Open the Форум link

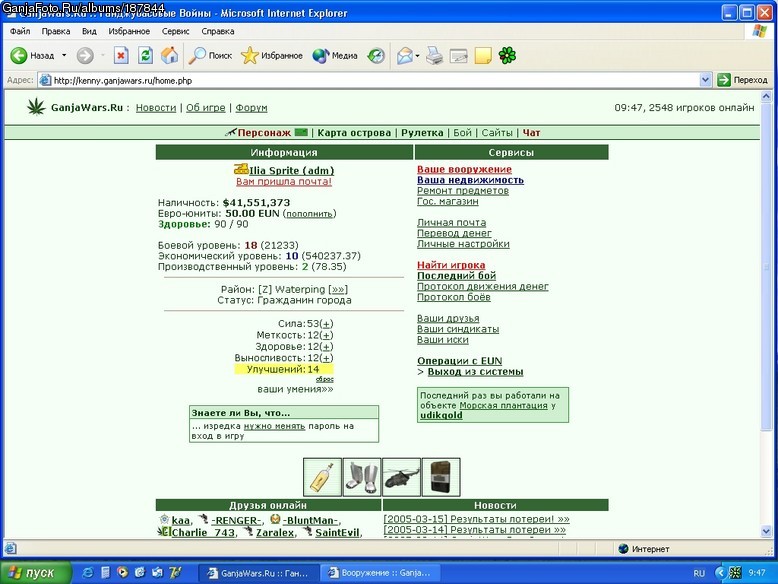[251, 108]
